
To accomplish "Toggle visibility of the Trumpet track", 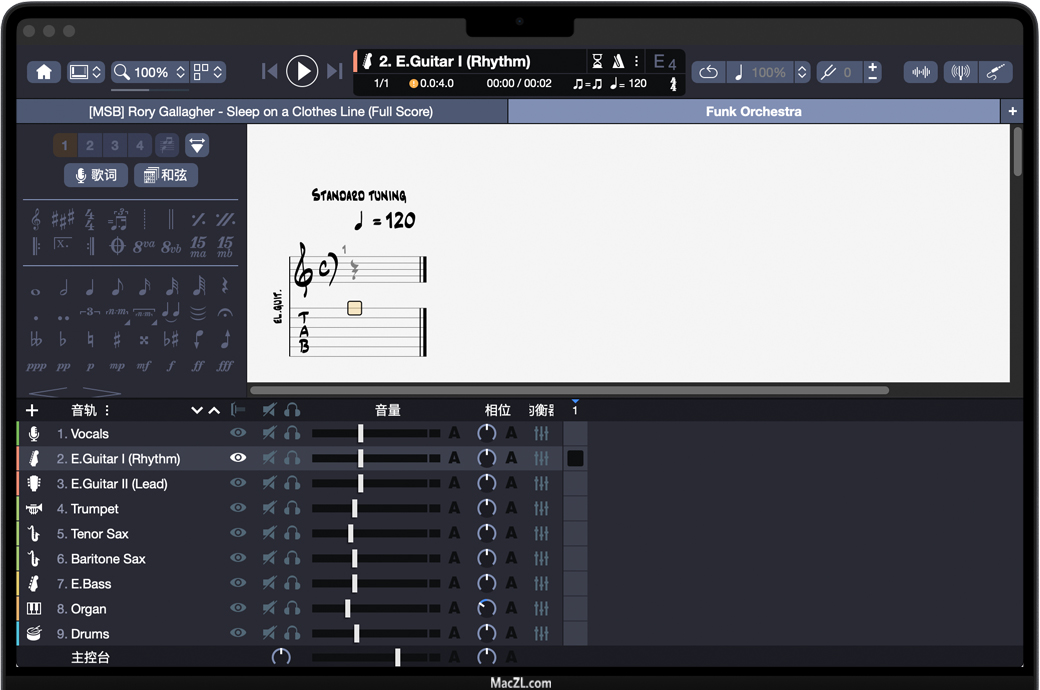I will [x=238, y=508].
